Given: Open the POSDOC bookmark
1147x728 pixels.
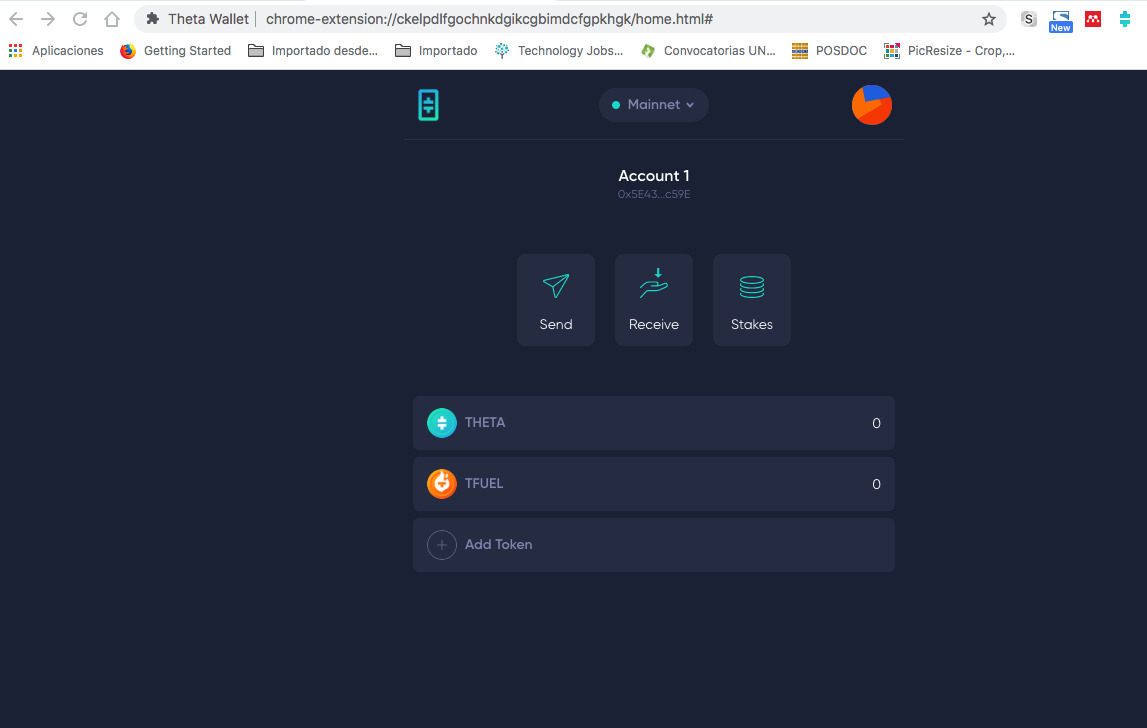Looking at the screenshot, I should pos(829,50).
